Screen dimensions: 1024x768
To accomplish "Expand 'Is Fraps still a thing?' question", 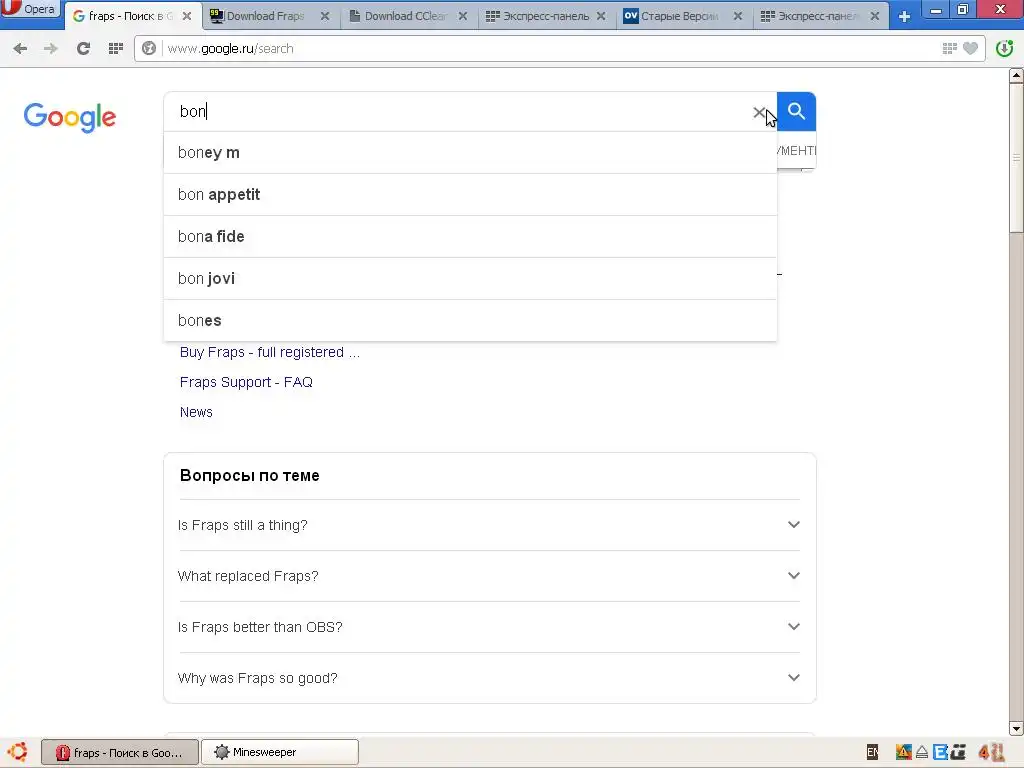I will [x=489, y=525].
